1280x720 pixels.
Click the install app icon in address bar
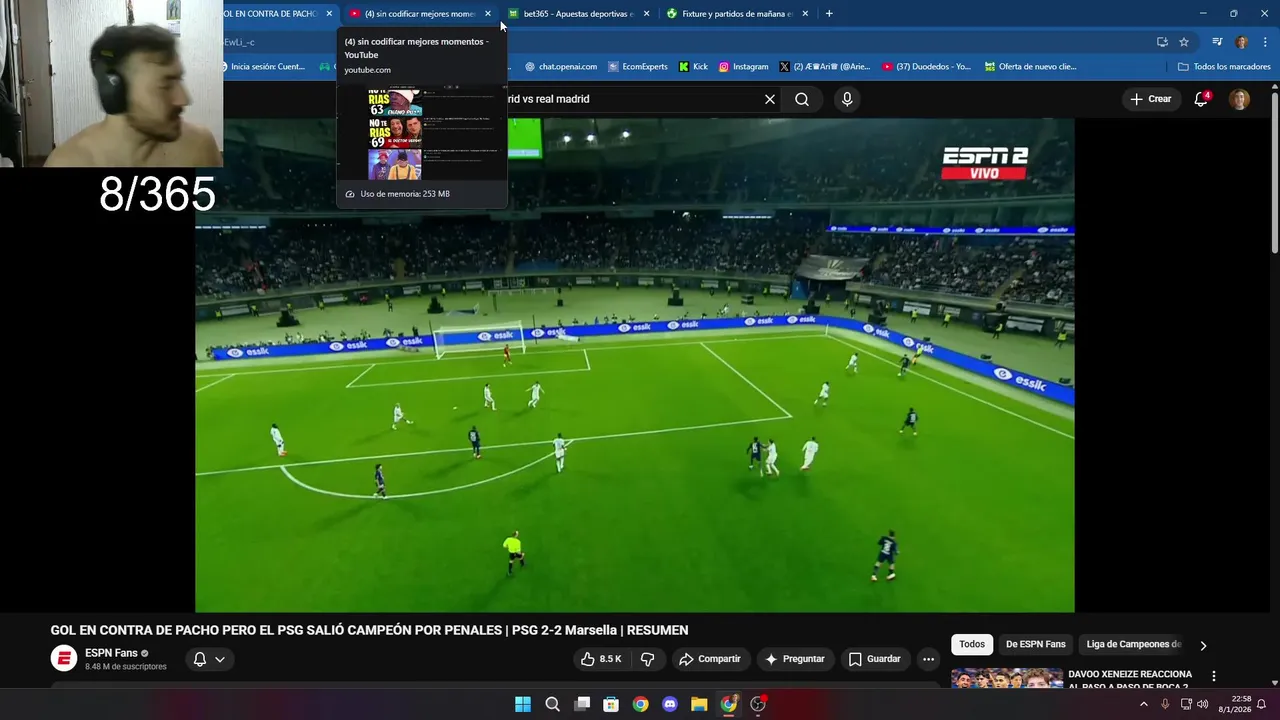[x=1162, y=42]
